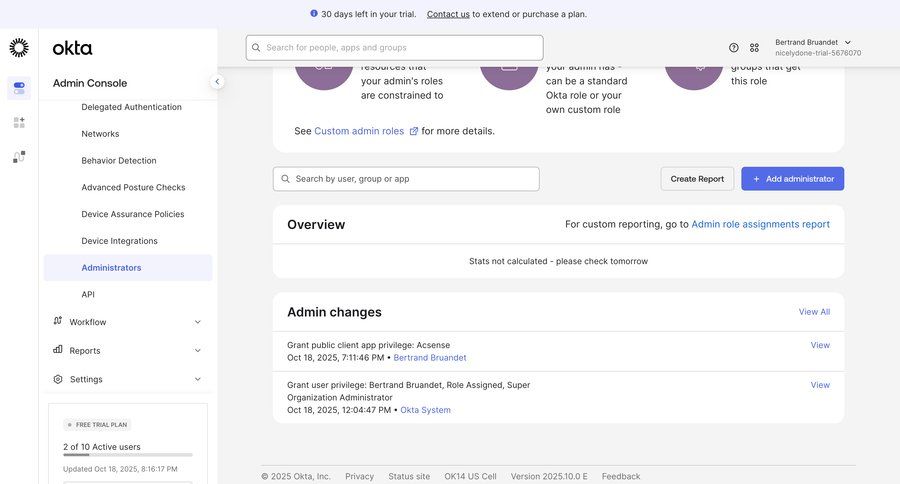900x484 pixels.
Task: Click Version 2025.10.0 E in the footer
Action: coord(549,477)
